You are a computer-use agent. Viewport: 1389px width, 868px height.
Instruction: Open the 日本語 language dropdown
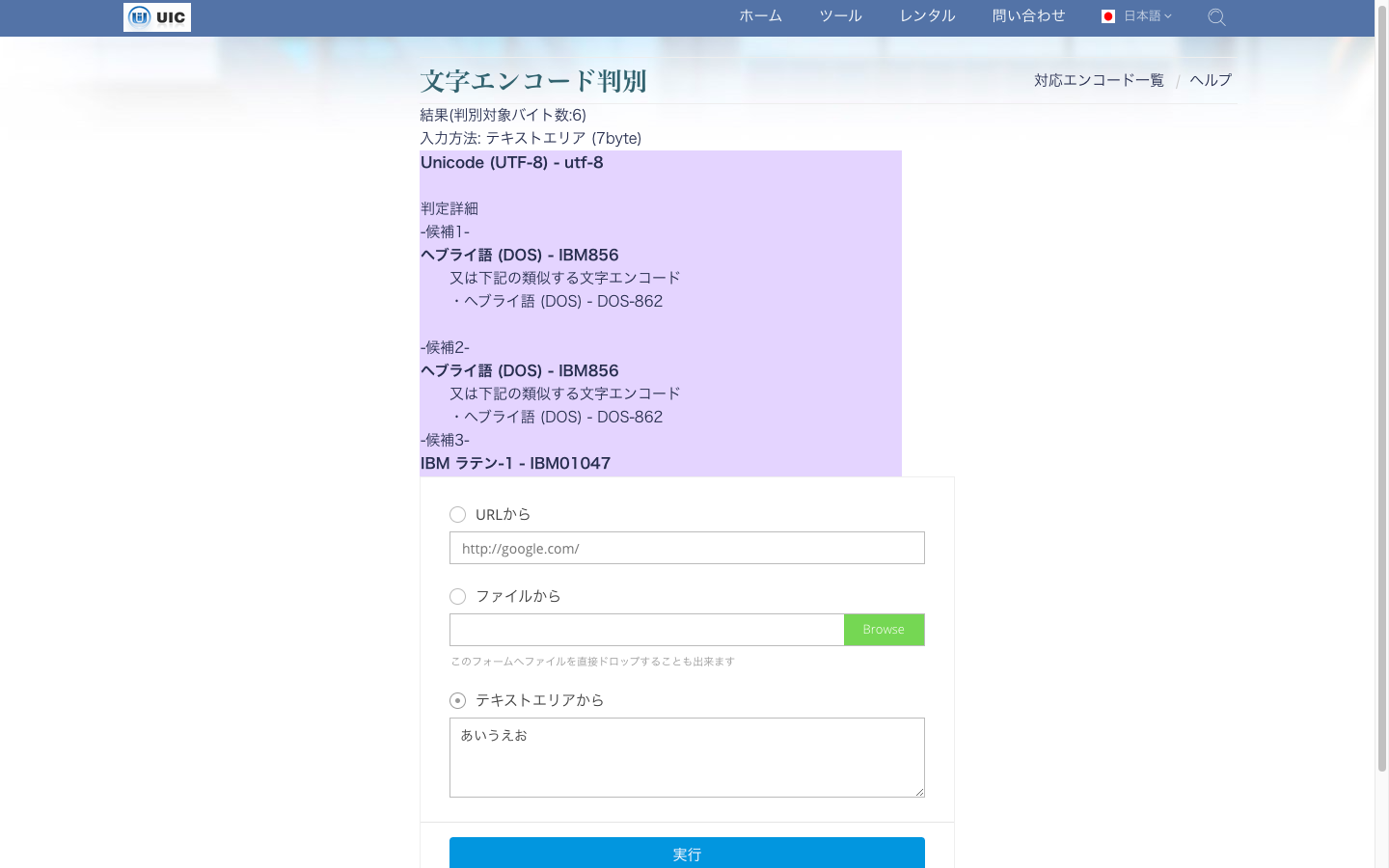[1147, 16]
